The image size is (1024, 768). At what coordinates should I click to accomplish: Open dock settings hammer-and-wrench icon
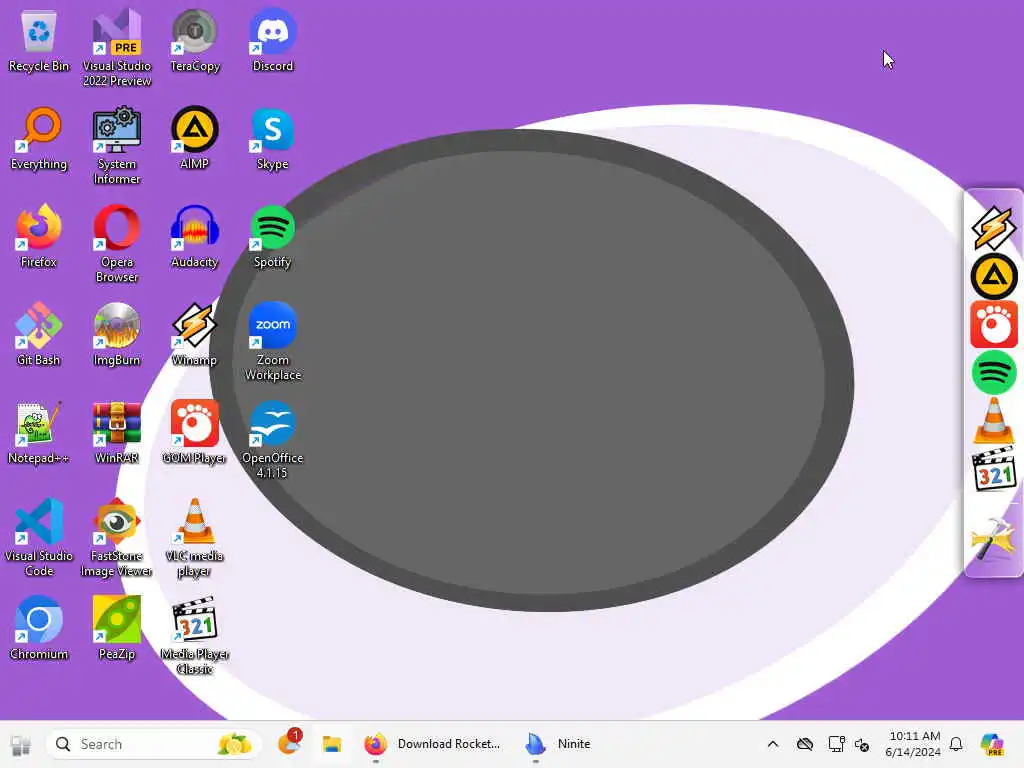tap(993, 539)
